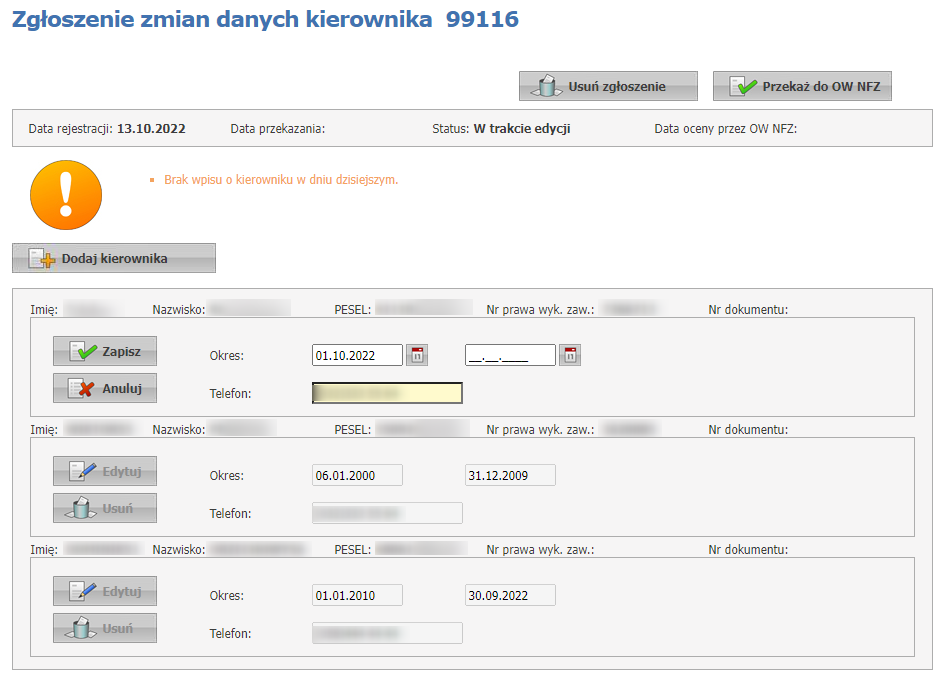Cancel editing with the Anuluj button
938x676 pixels.
[x=105, y=388]
